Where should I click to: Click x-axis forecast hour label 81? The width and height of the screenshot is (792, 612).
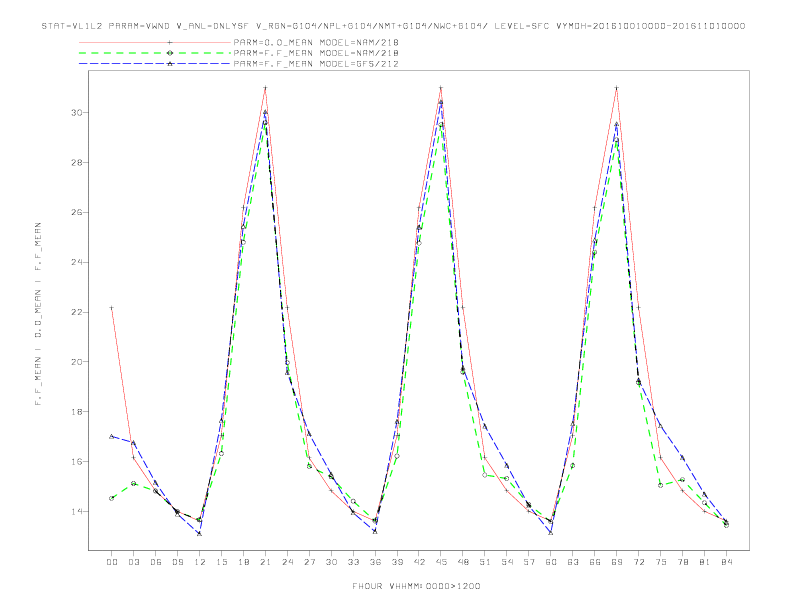coord(704,562)
